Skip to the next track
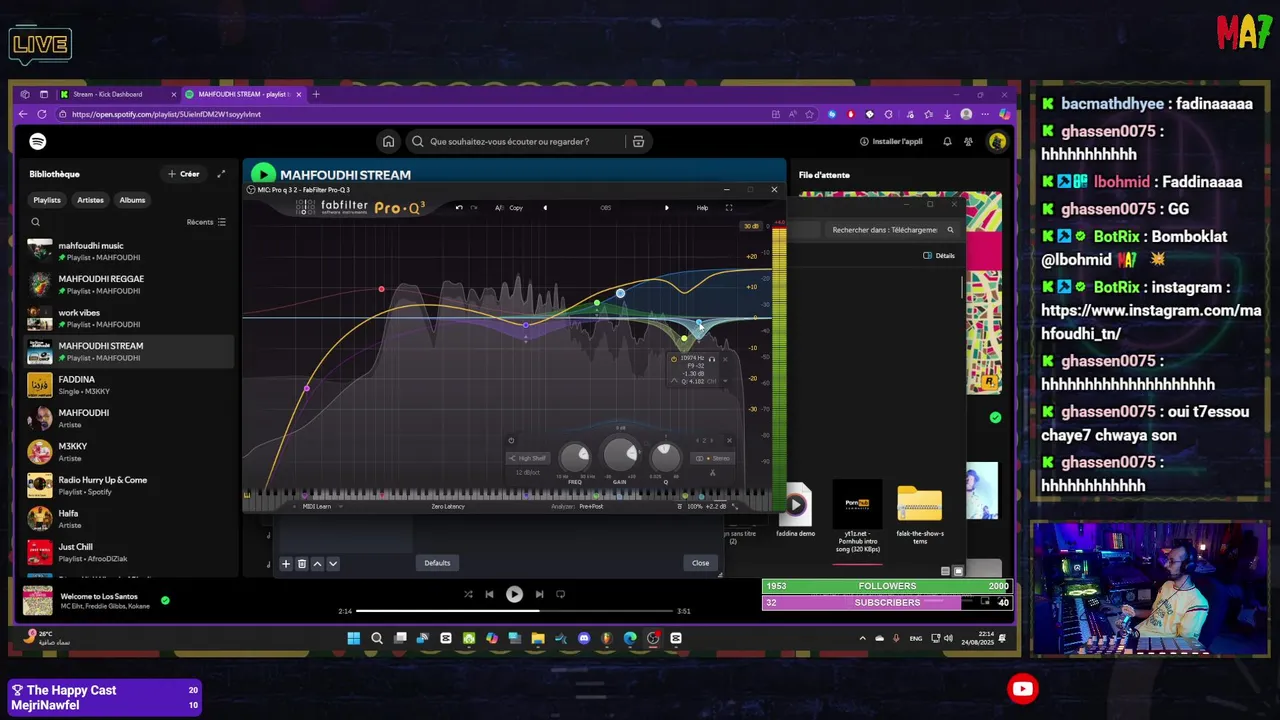 tap(539, 594)
